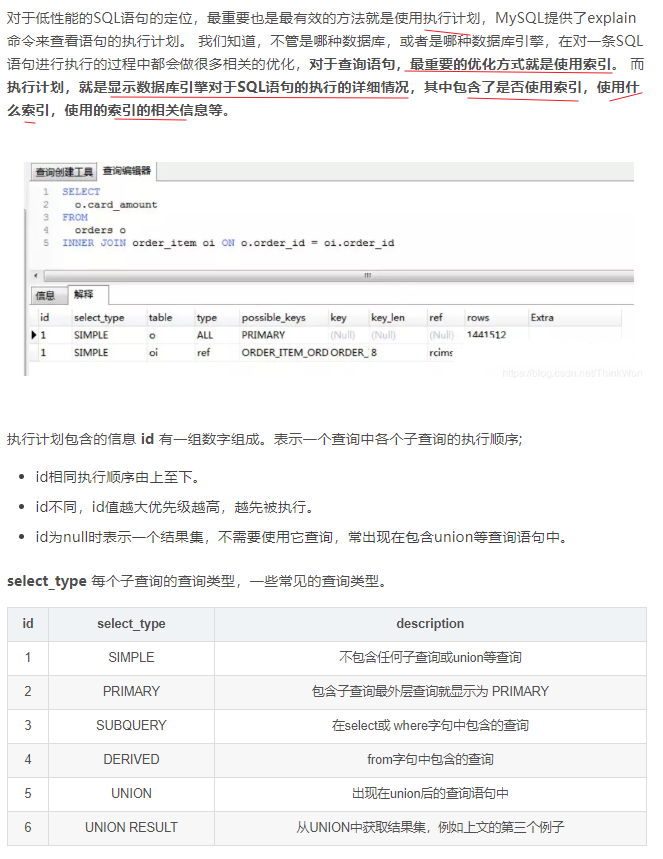The image size is (663, 859).
Task: Click the select_type column header in the explain grid
Action: [x=99, y=318]
